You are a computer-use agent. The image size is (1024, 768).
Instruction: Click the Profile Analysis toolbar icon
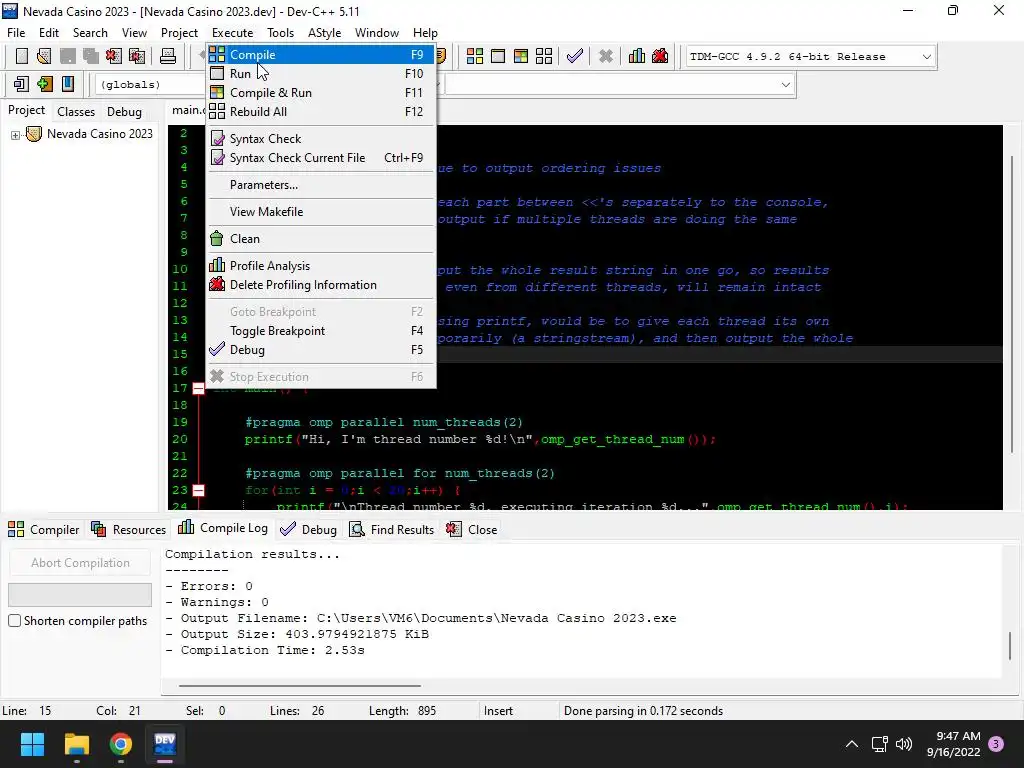(x=637, y=56)
